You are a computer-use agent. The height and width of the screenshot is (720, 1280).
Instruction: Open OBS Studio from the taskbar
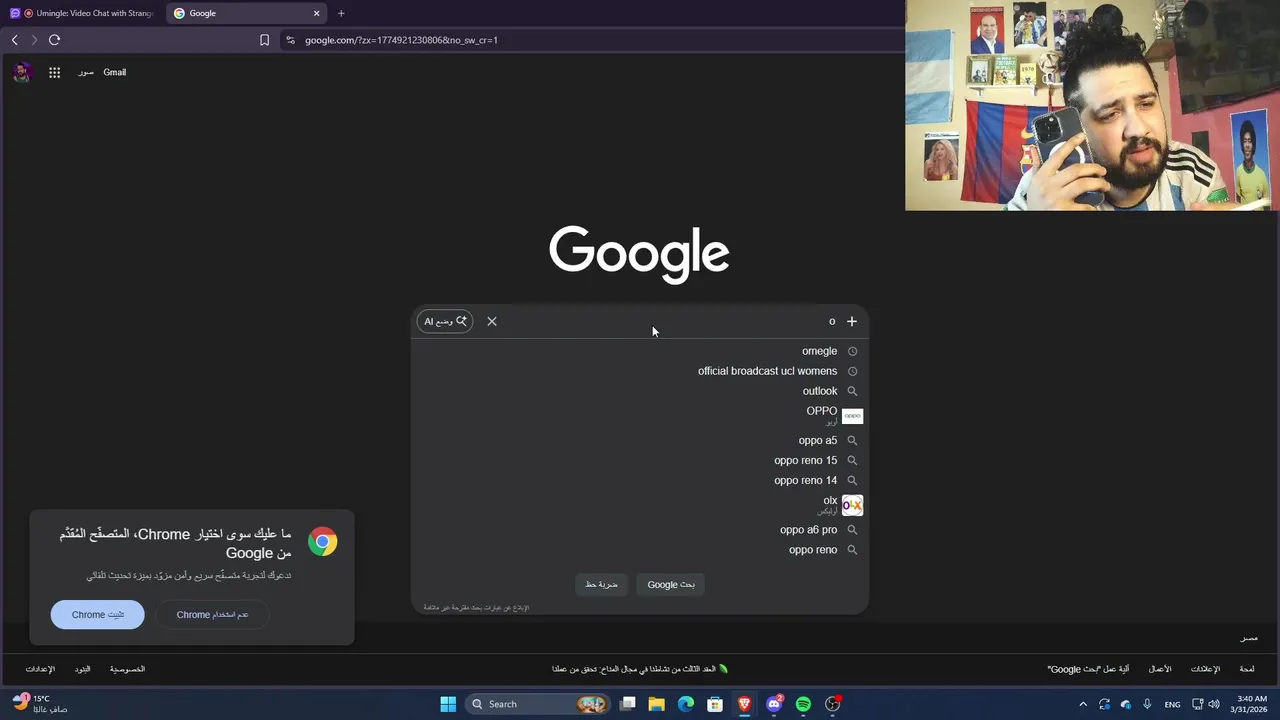pos(833,704)
